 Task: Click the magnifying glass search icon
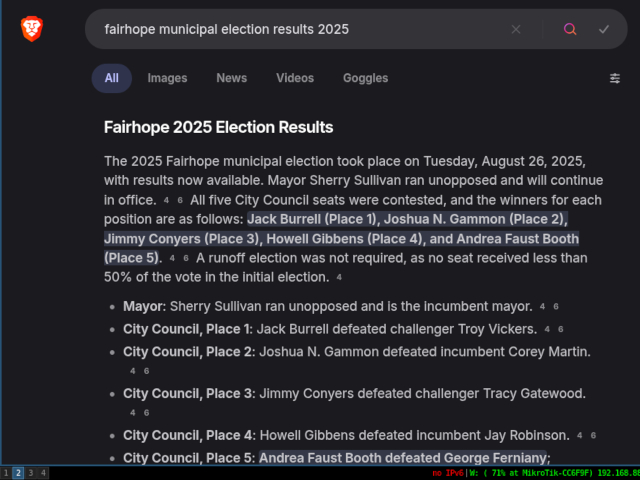(570, 29)
